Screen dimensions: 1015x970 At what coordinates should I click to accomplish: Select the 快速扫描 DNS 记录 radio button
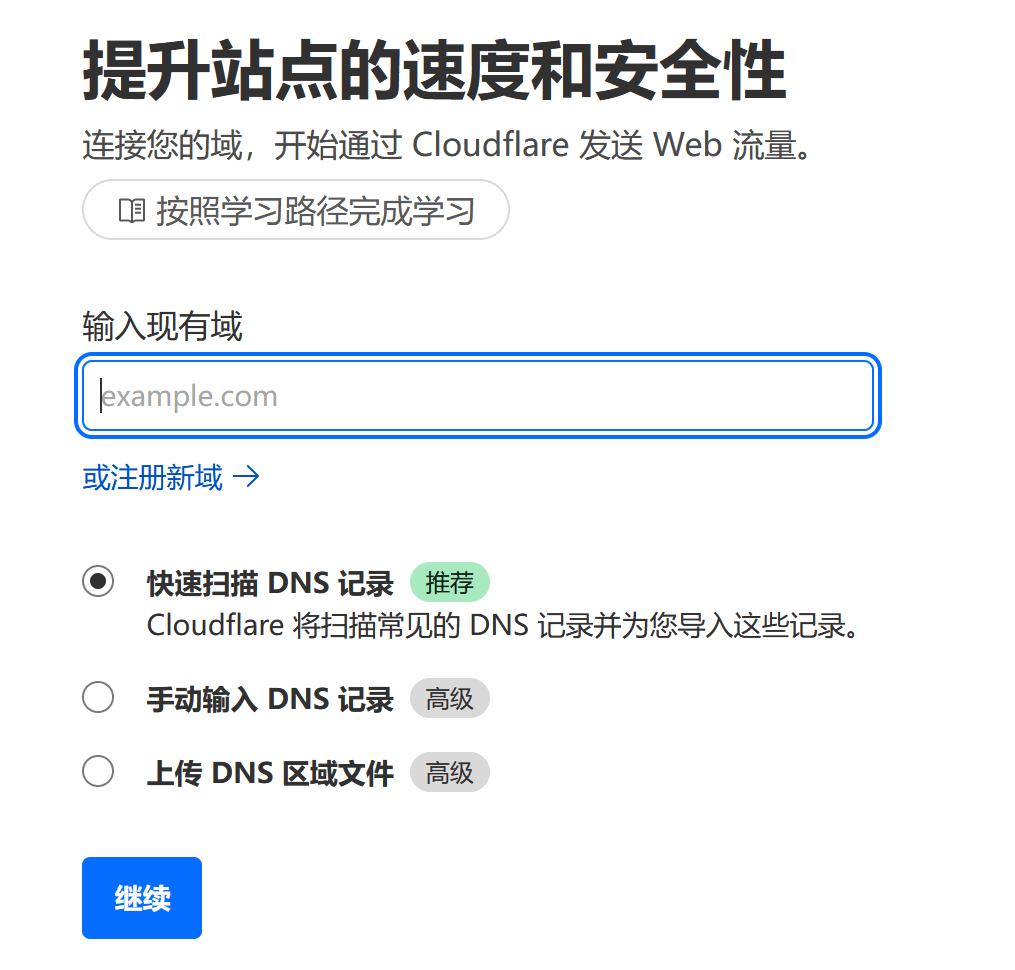tap(98, 581)
